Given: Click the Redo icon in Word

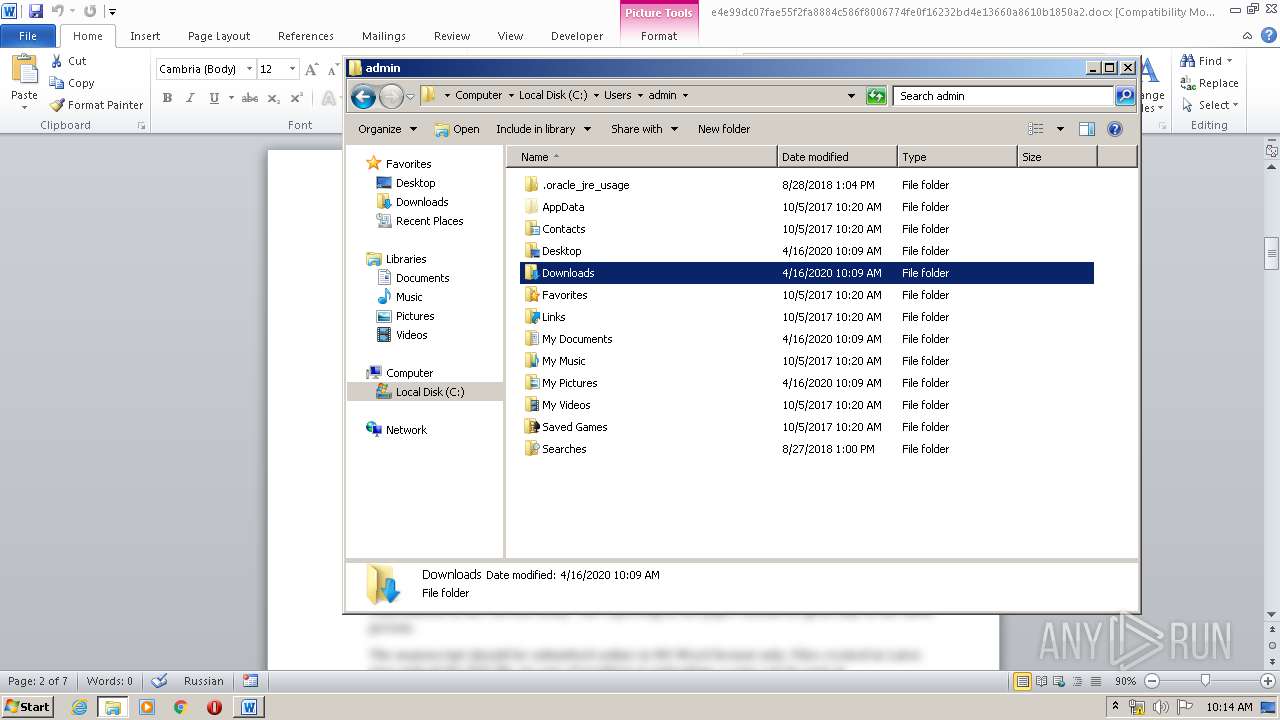Looking at the screenshot, I should tap(90, 11).
